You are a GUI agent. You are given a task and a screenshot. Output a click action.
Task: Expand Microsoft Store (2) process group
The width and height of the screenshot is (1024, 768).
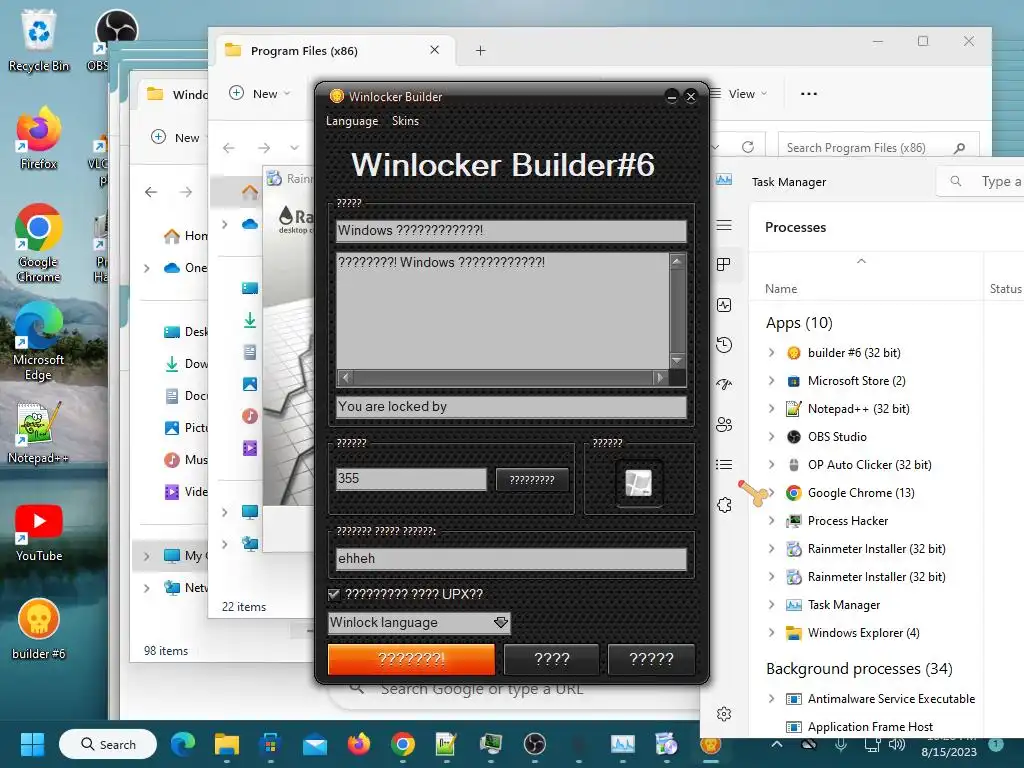tap(771, 381)
